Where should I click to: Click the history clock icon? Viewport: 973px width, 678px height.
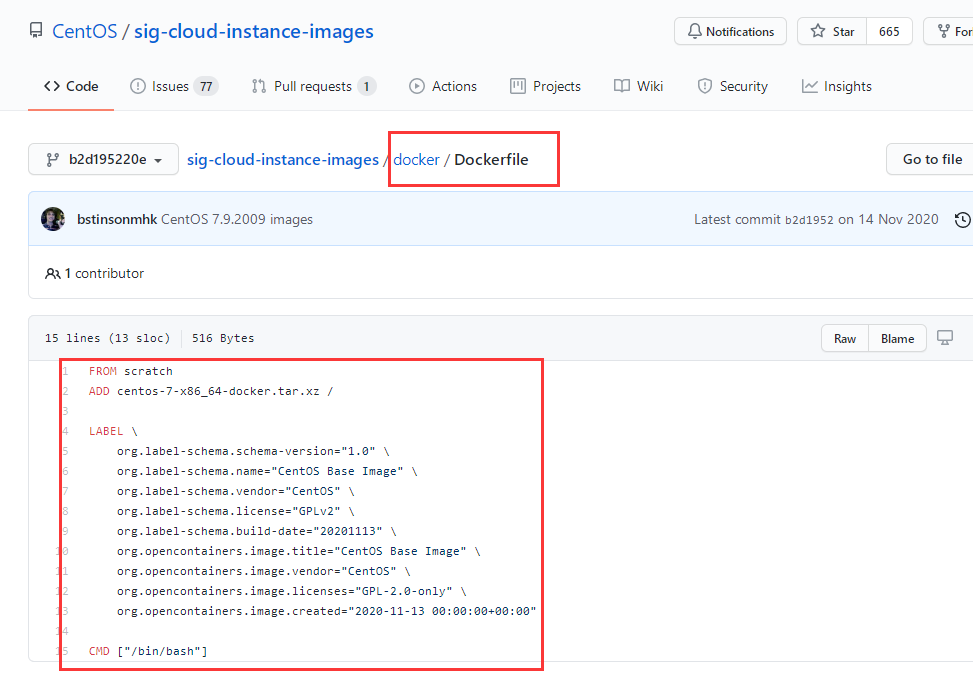tap(962, 219)
